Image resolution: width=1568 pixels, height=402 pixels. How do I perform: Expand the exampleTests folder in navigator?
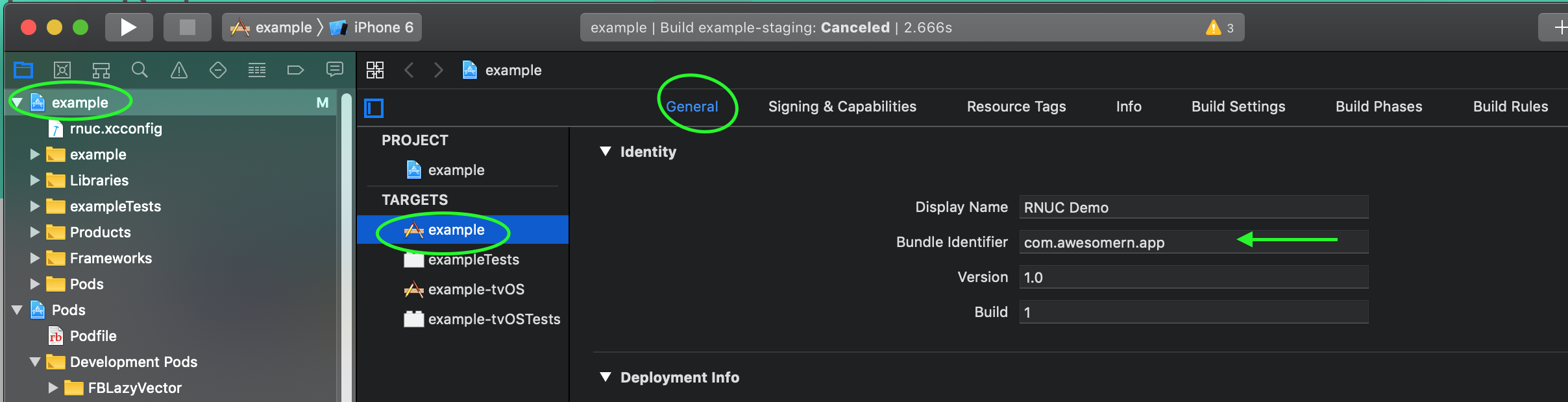(x=35, y=206)
